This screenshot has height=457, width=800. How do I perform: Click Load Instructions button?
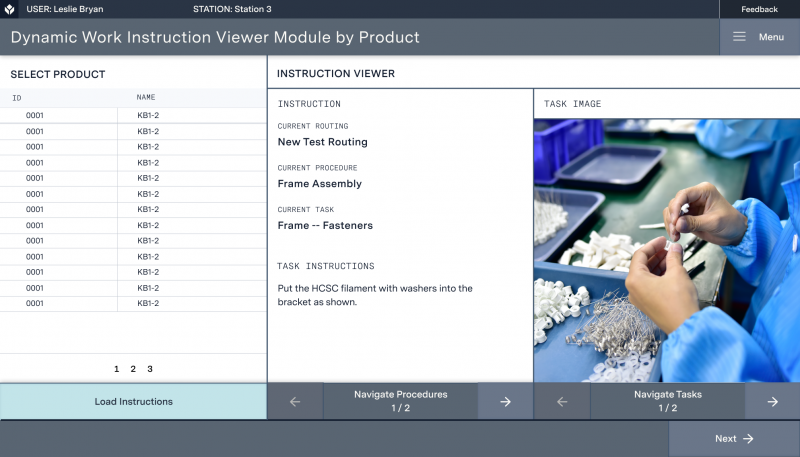(133, 401)
